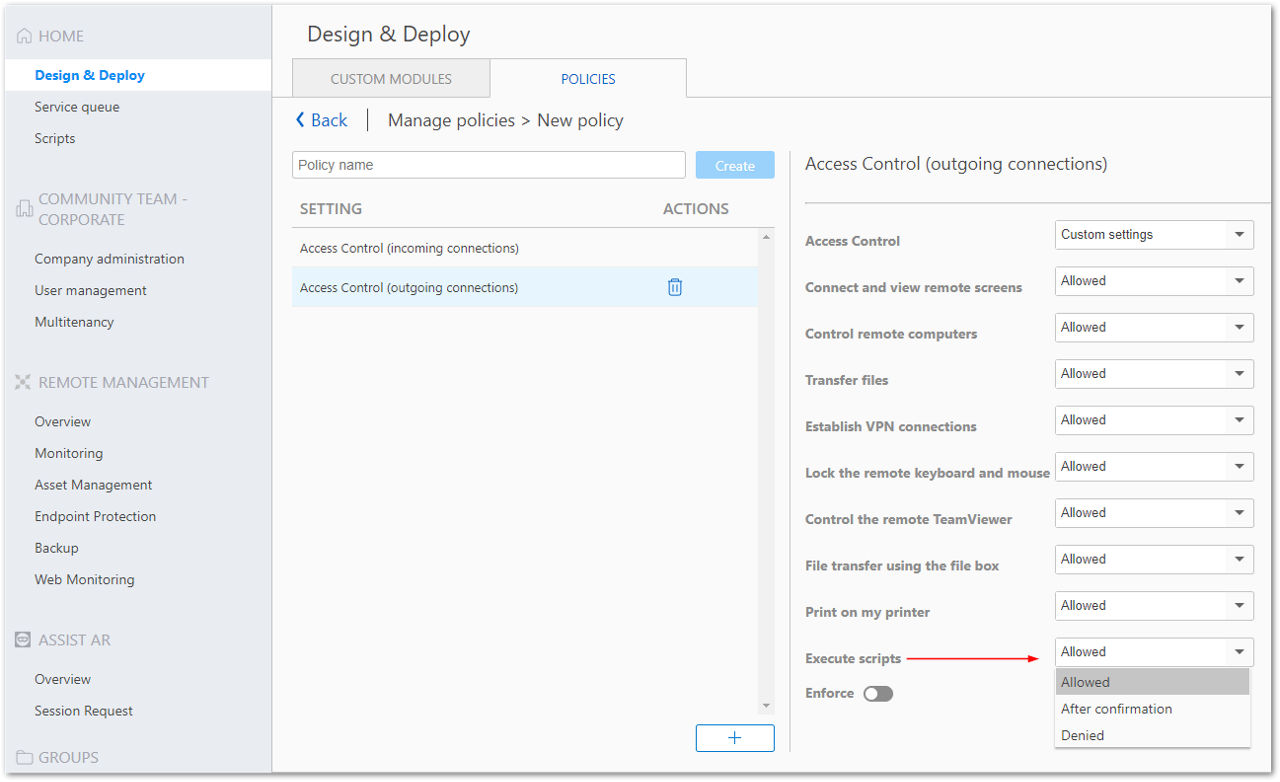This screenshot has height=782, width=1280.
Task: Delete the outgoing connections setting with trash icon
Action: click(x=675, y=287)
